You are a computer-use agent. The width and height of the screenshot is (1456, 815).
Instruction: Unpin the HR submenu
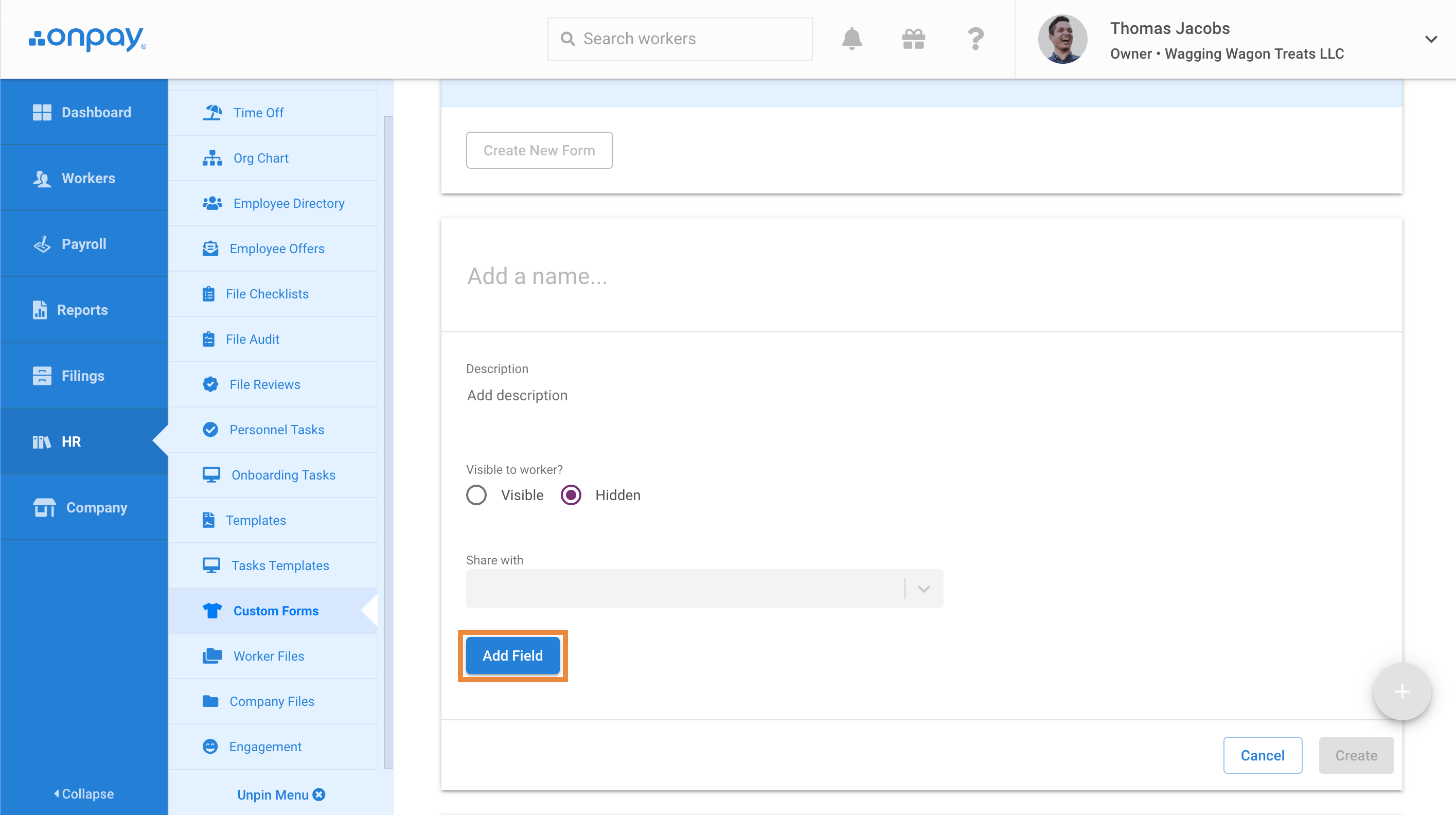(281, 794)
